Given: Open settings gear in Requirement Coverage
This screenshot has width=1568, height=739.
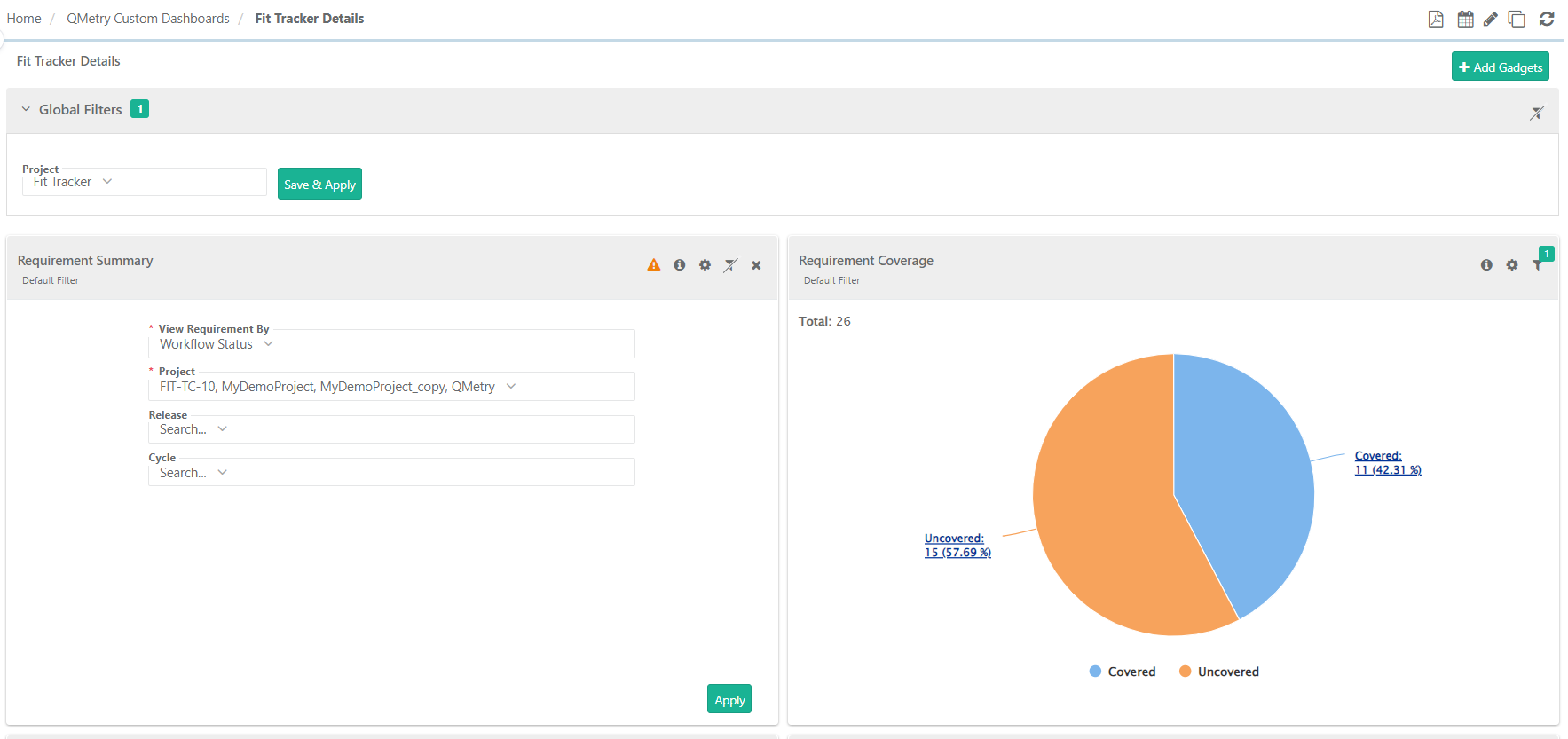Looking at the screenshot, I should pos(1512,264).
